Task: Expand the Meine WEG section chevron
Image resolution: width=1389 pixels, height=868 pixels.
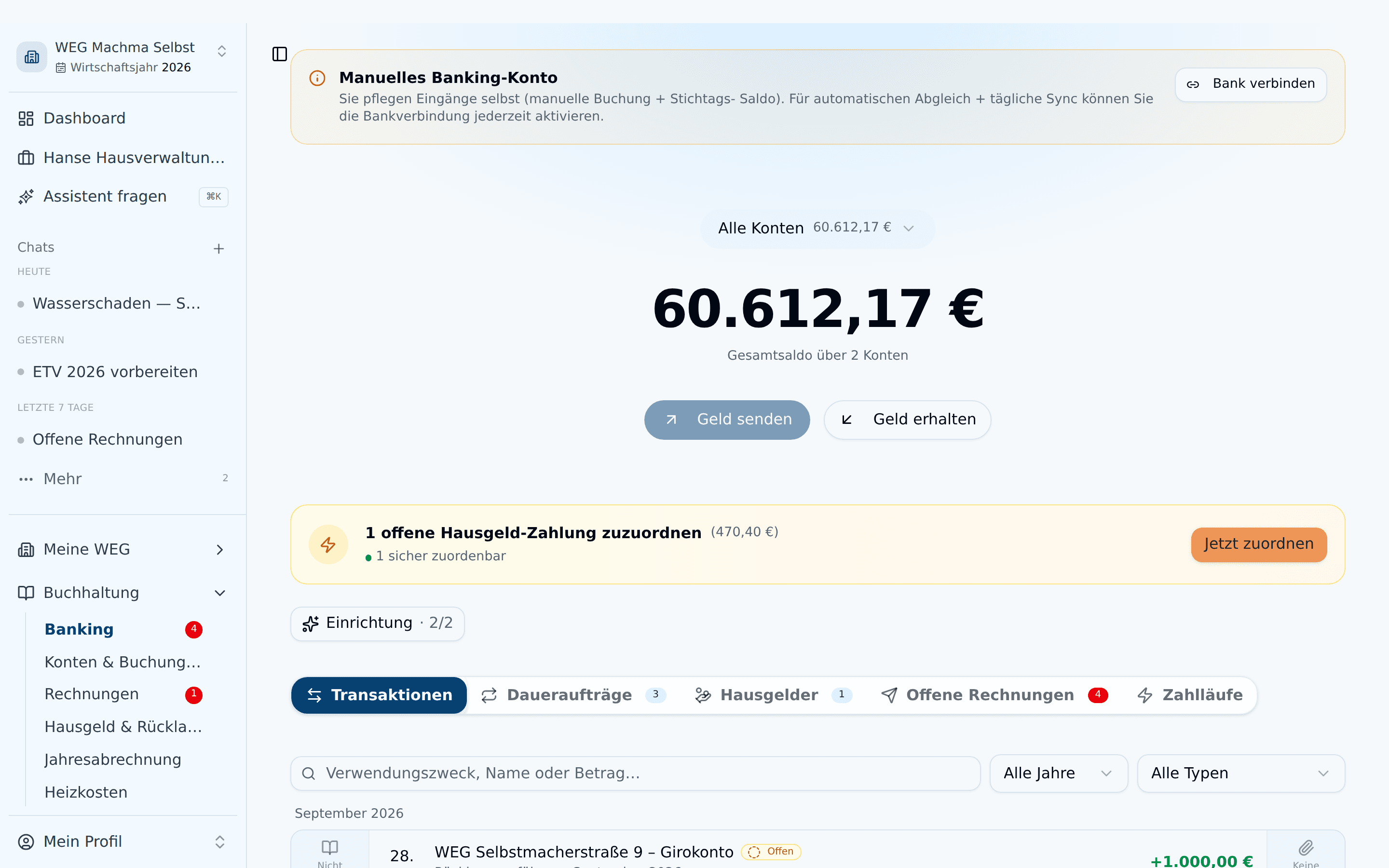Action: point(220,549)
